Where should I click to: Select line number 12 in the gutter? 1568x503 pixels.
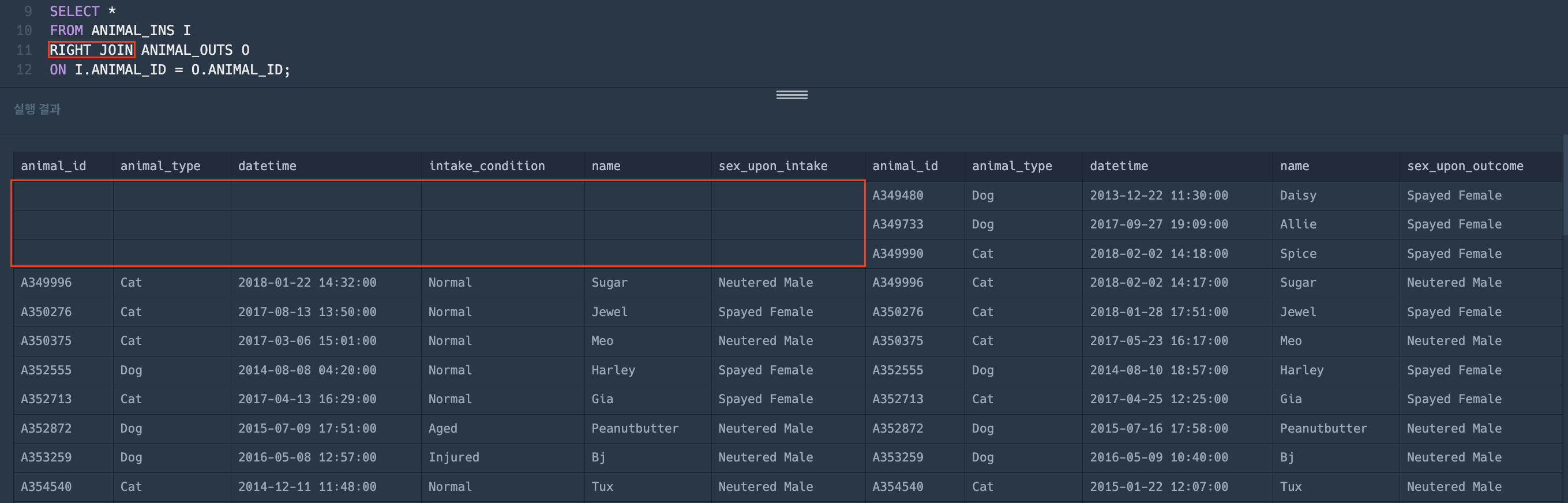click(x=24, y=69)
